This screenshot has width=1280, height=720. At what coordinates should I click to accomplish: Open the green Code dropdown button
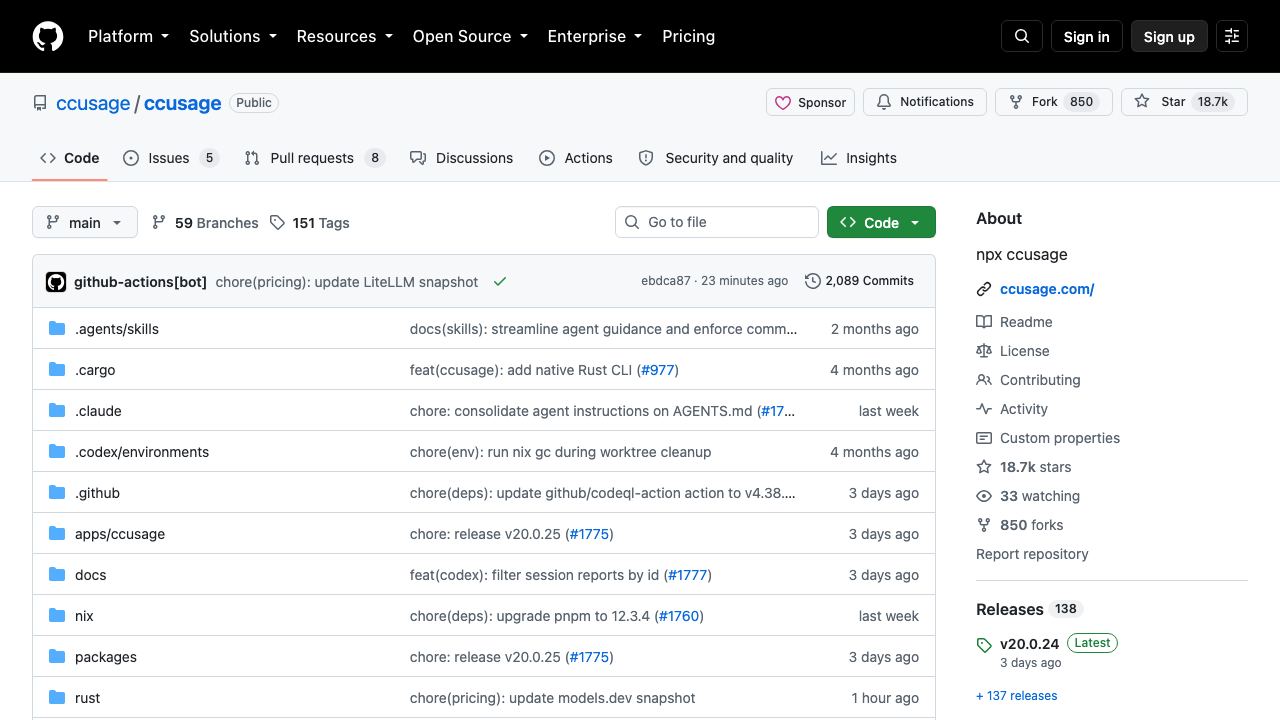tap(881, 222)
